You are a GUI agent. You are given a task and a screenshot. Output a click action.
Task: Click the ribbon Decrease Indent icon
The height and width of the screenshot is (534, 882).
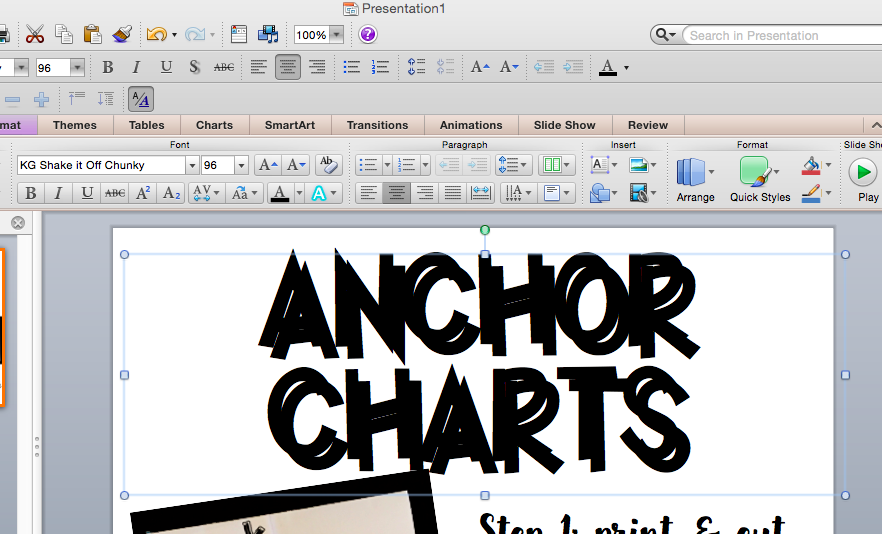(449, 165)
